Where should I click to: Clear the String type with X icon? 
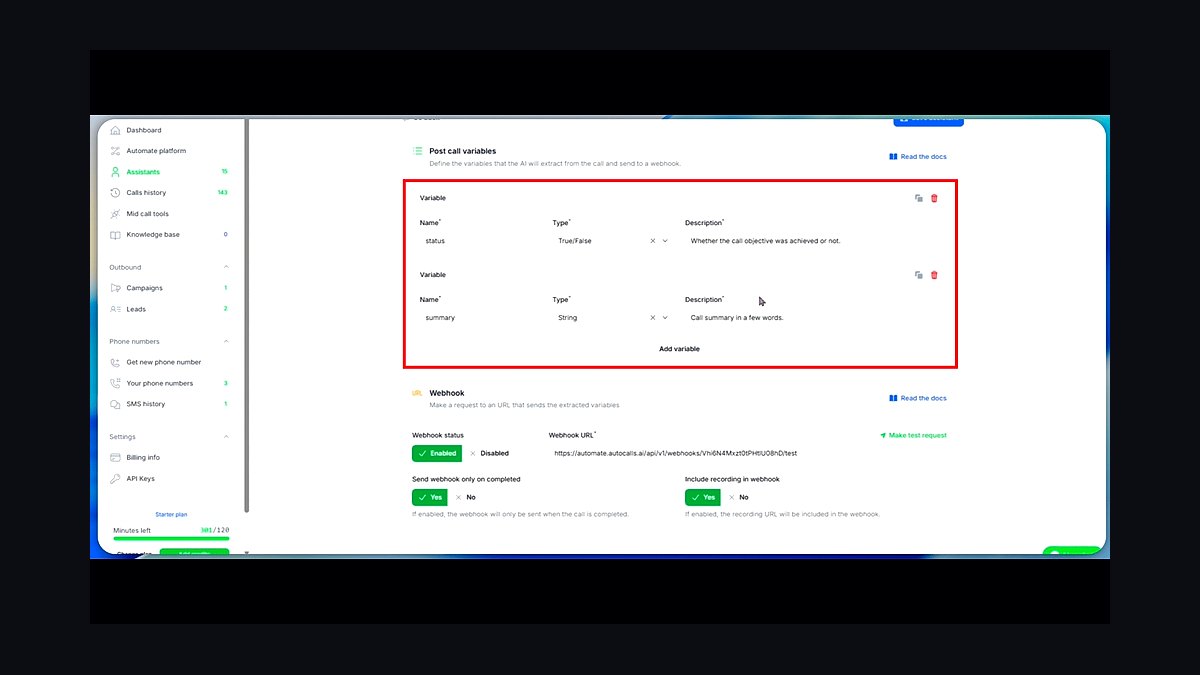tap(653, 318)
